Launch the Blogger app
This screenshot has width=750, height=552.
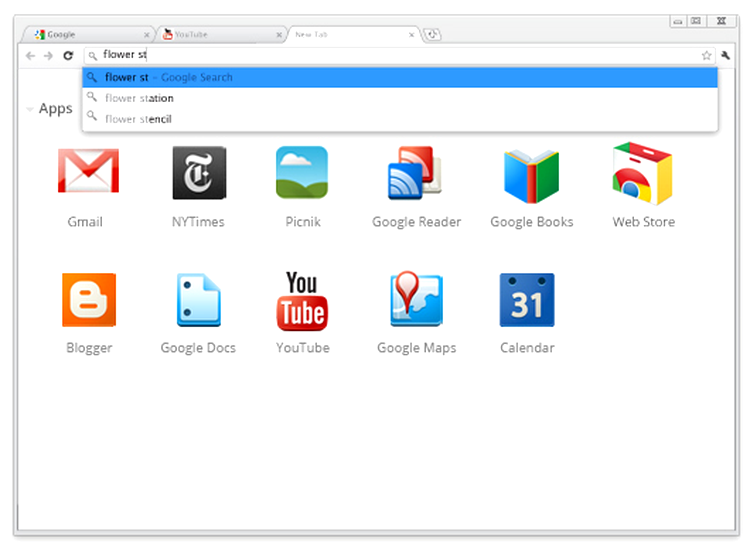click(x=89, y=300)
